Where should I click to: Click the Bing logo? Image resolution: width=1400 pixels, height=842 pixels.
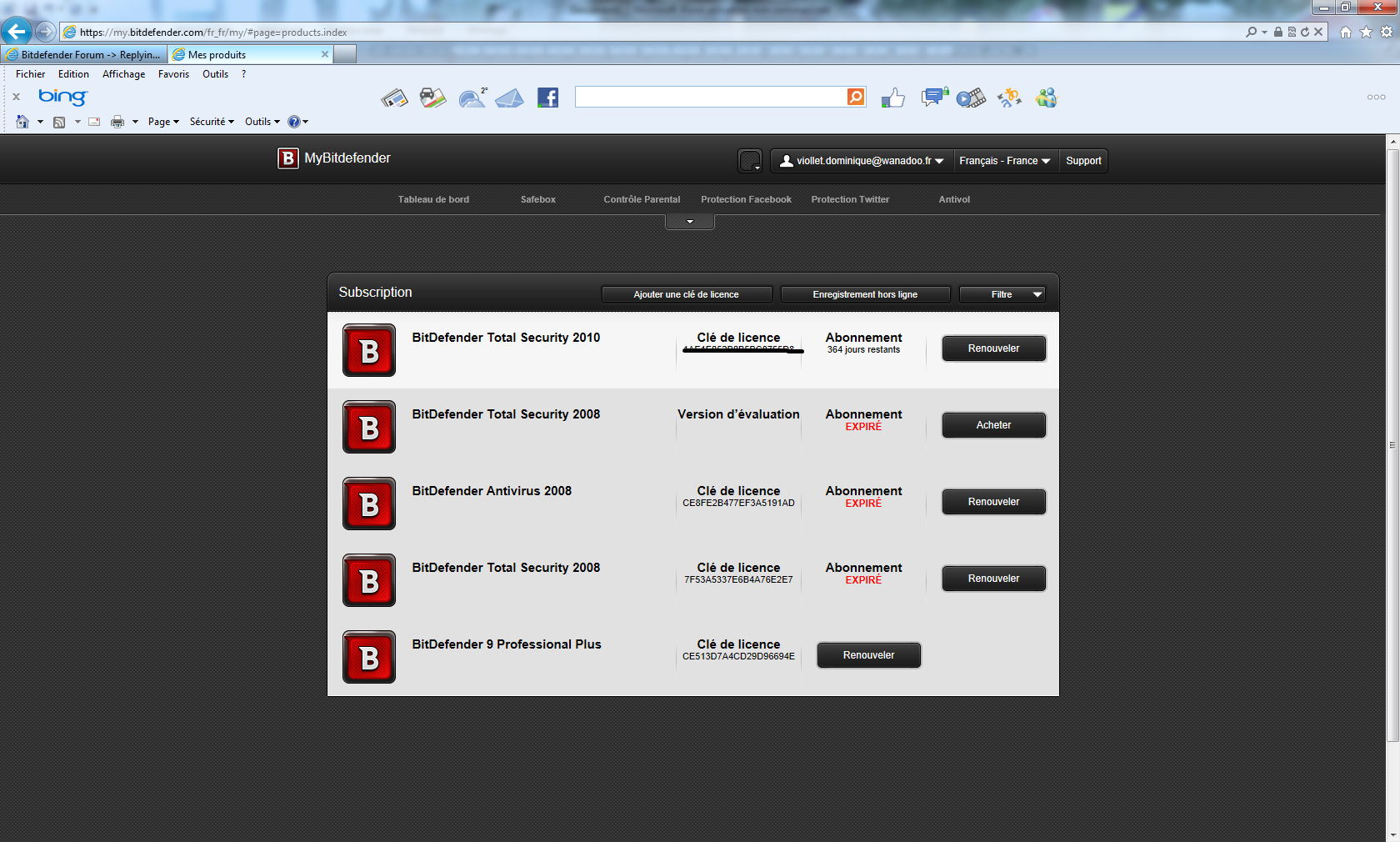point(62,97)
